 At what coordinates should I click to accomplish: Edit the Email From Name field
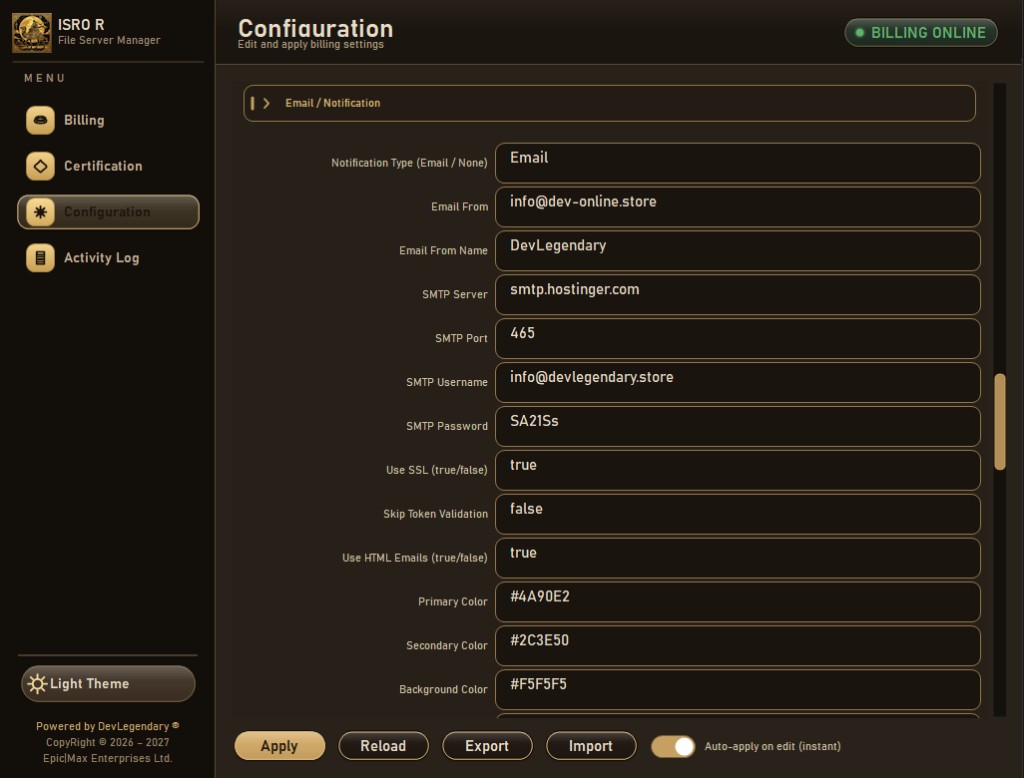point(738,250)
